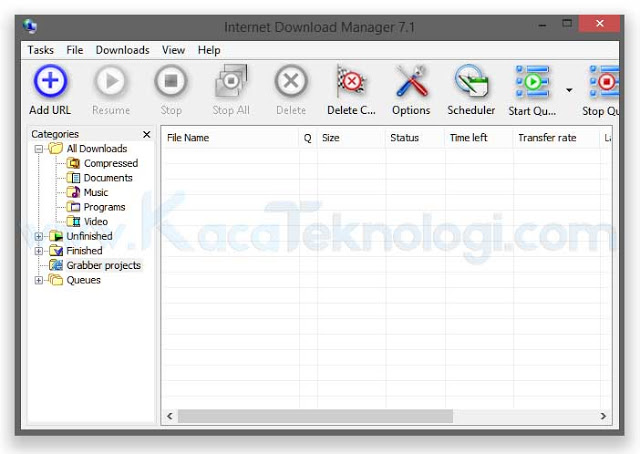
Task: Click the Delete toolbar icon
Action: (x=291, y=81)
